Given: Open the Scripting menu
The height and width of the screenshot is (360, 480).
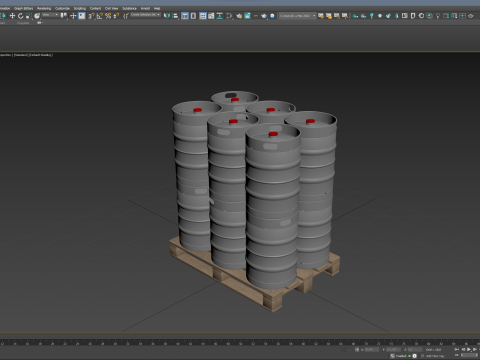Looking at the screenshot, I should 80,8.
